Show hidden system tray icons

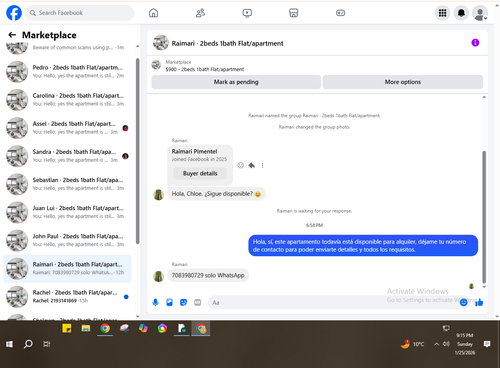[436, 344]
